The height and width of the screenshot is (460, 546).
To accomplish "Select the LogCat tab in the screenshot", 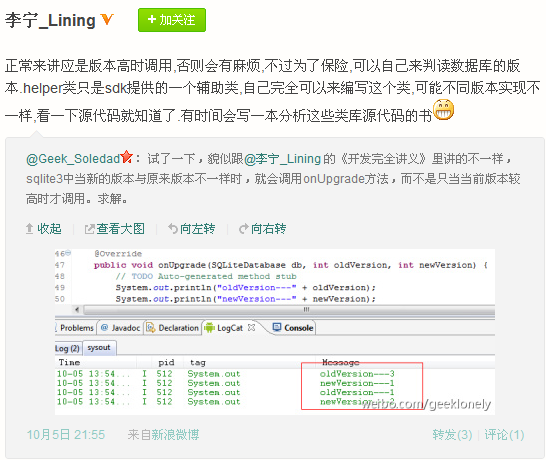I will [229, 328].
